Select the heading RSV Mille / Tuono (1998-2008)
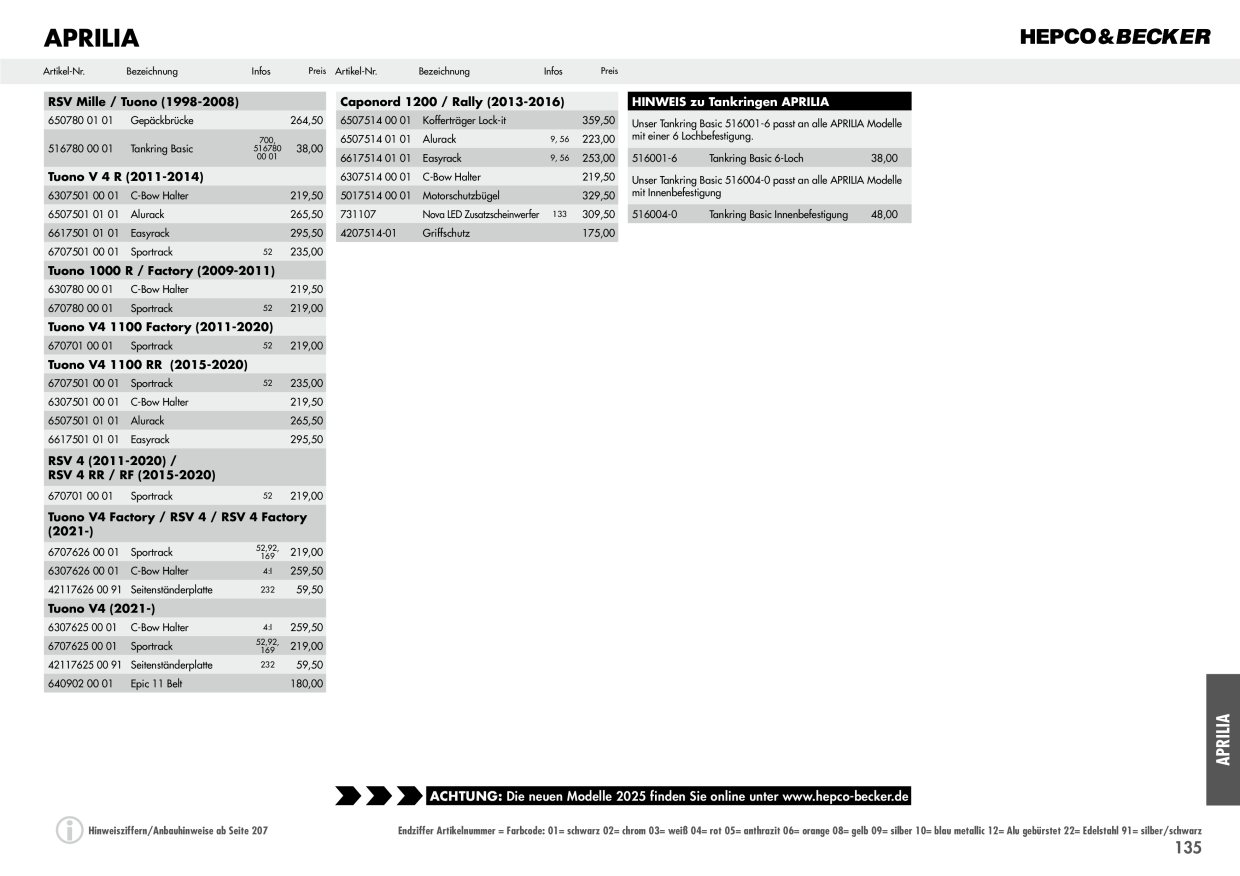 pyautogui.click(x=143, y=102)
